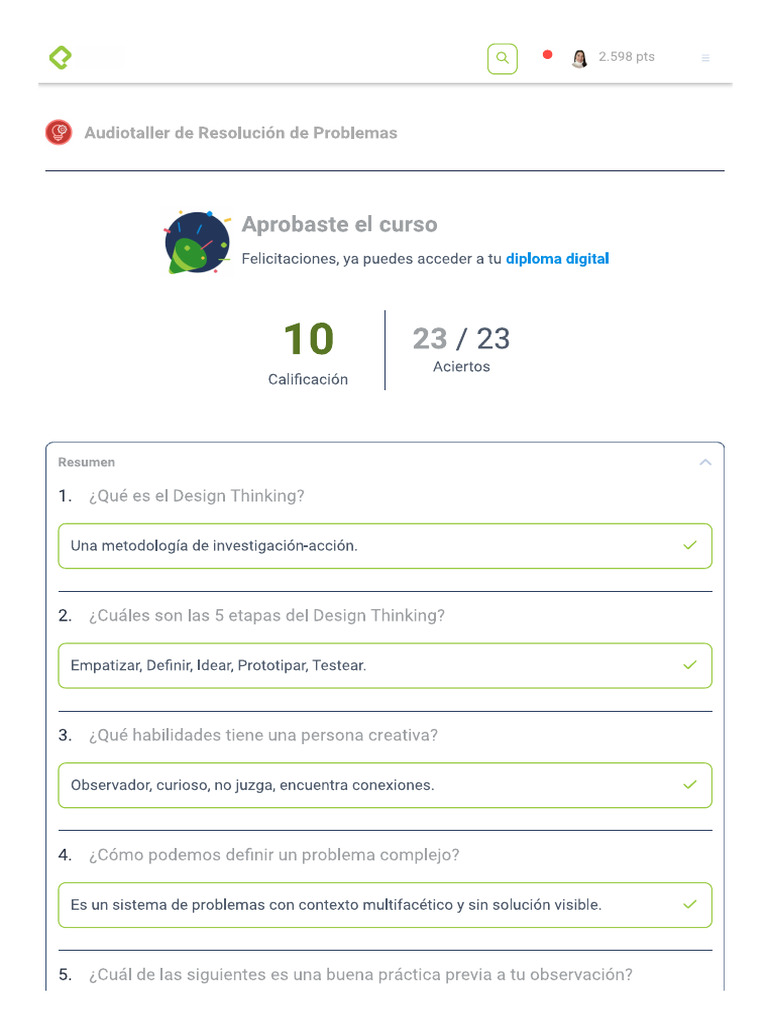This screenshot has width=768, height=1024.
Task: Open the hamburger menu icon
Action: pyautogui.click(x=705, y=58)
